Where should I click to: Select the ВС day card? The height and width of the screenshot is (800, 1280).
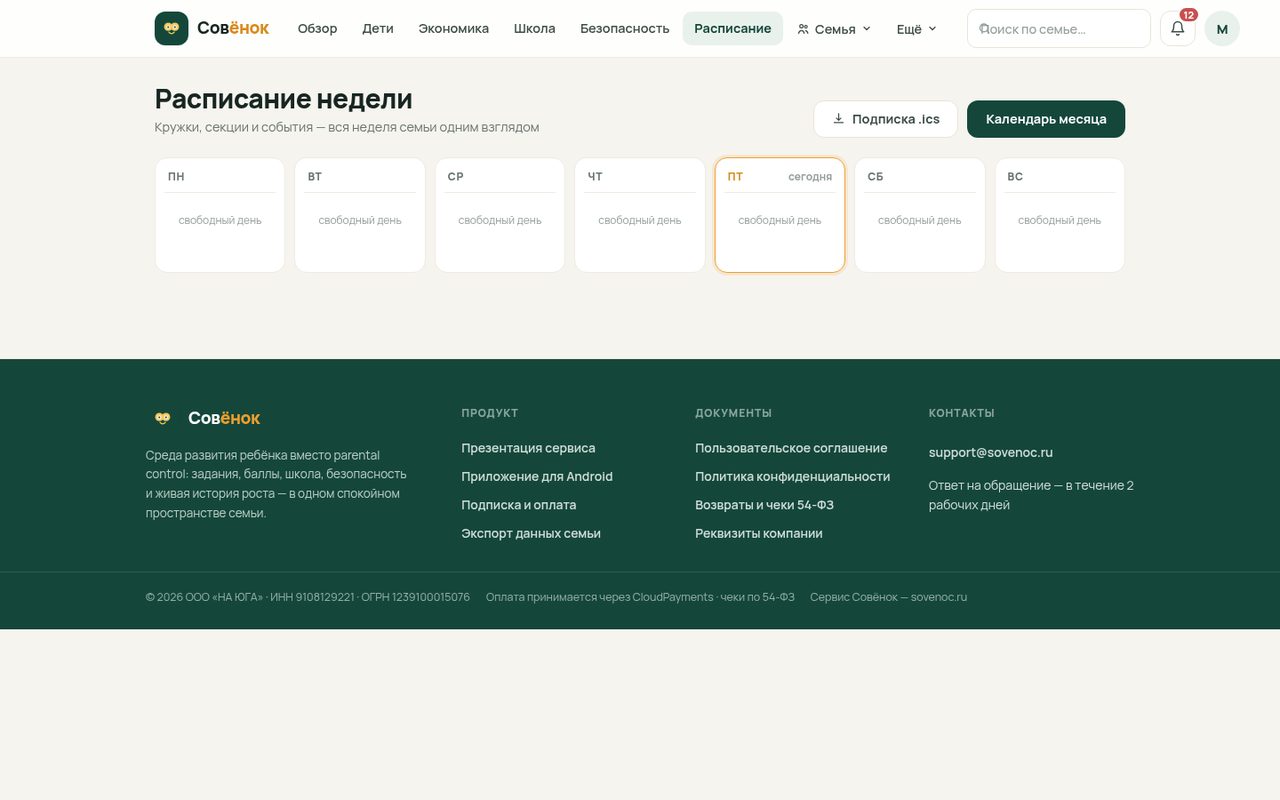pos(1060,215)
